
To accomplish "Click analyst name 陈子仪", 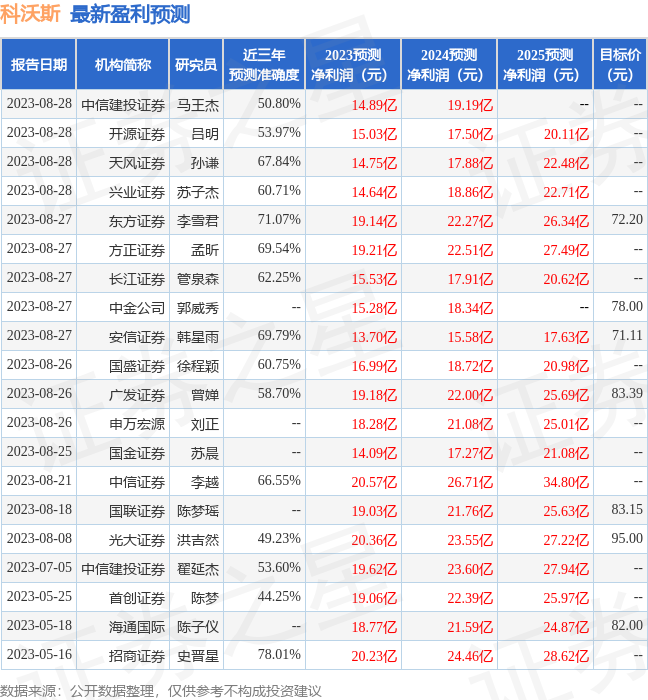I will pos(198,627).
